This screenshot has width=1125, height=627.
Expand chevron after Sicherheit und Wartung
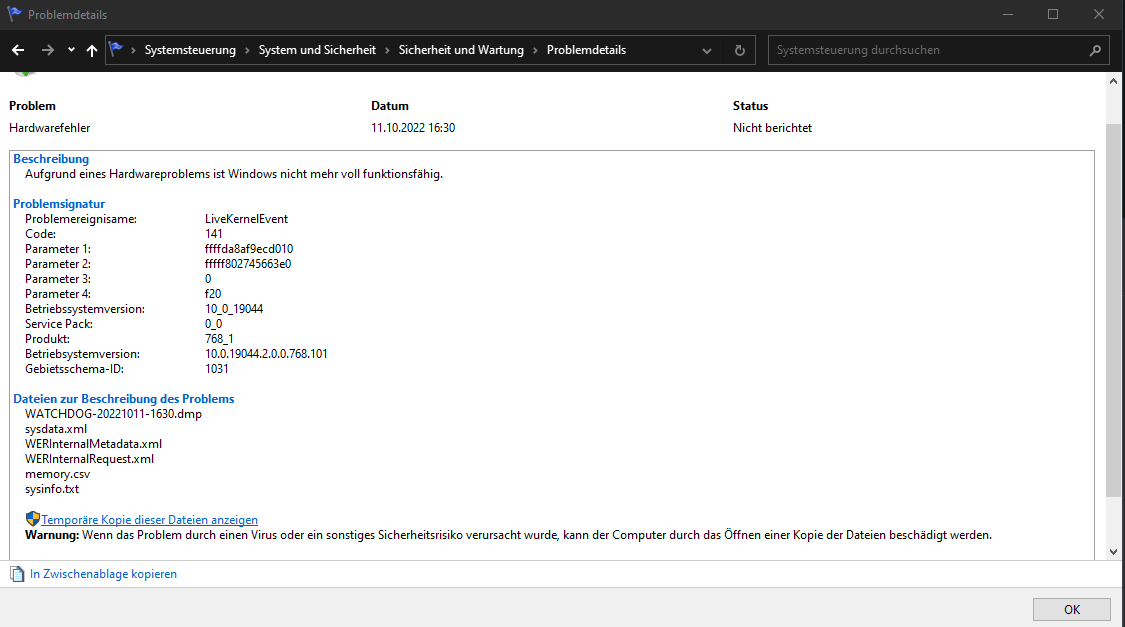(535, 50)
